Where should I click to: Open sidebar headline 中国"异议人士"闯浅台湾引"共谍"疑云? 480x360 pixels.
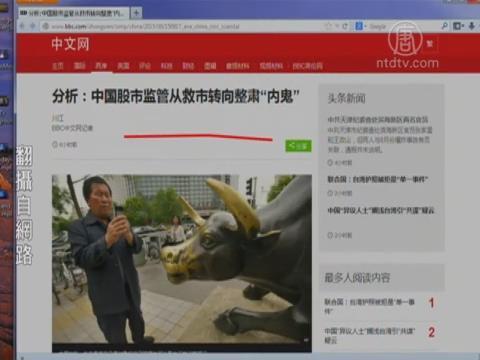pyautogui.click(x=381, y=210)
